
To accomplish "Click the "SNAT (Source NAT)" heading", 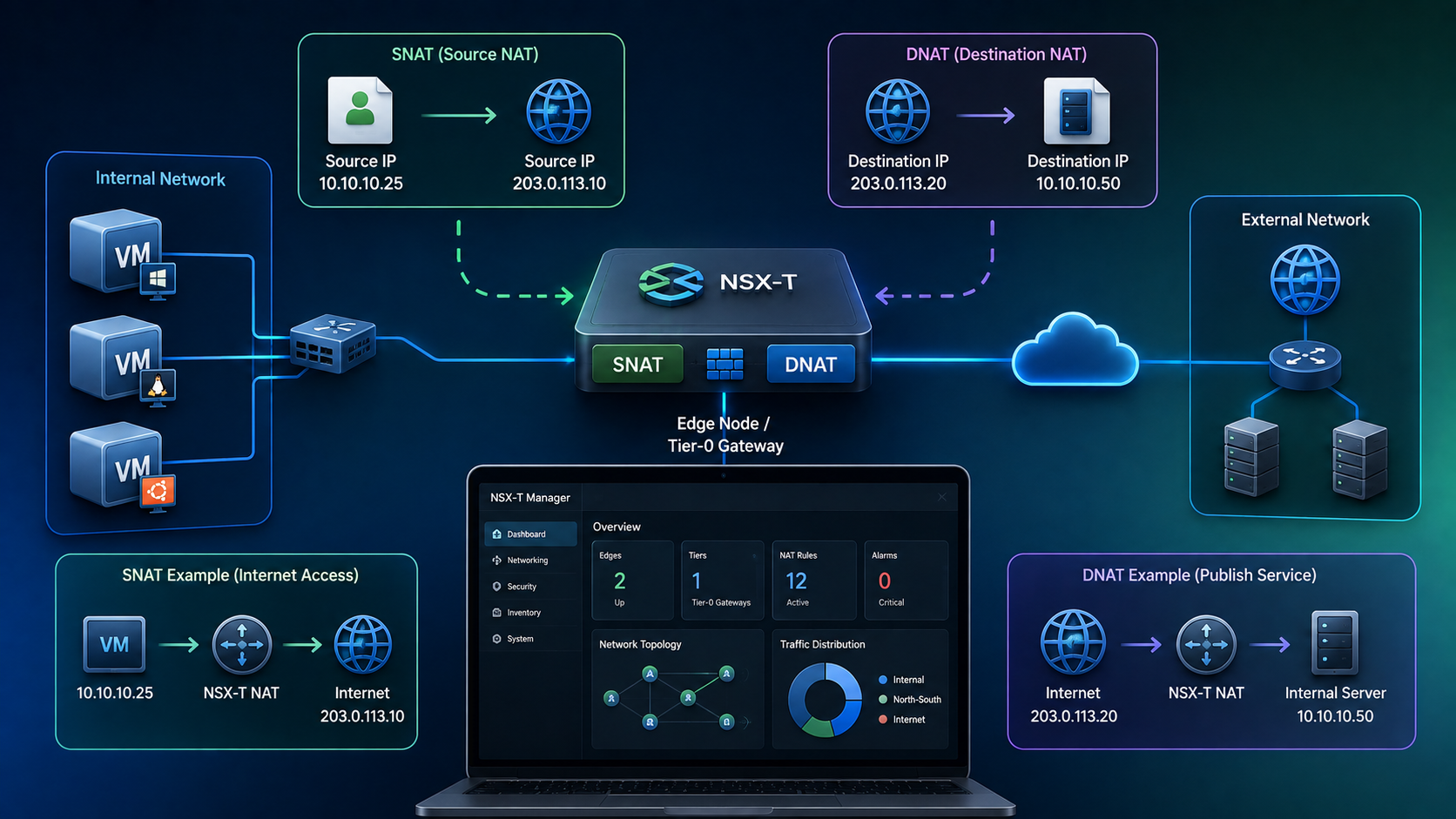I will (465, 54).
